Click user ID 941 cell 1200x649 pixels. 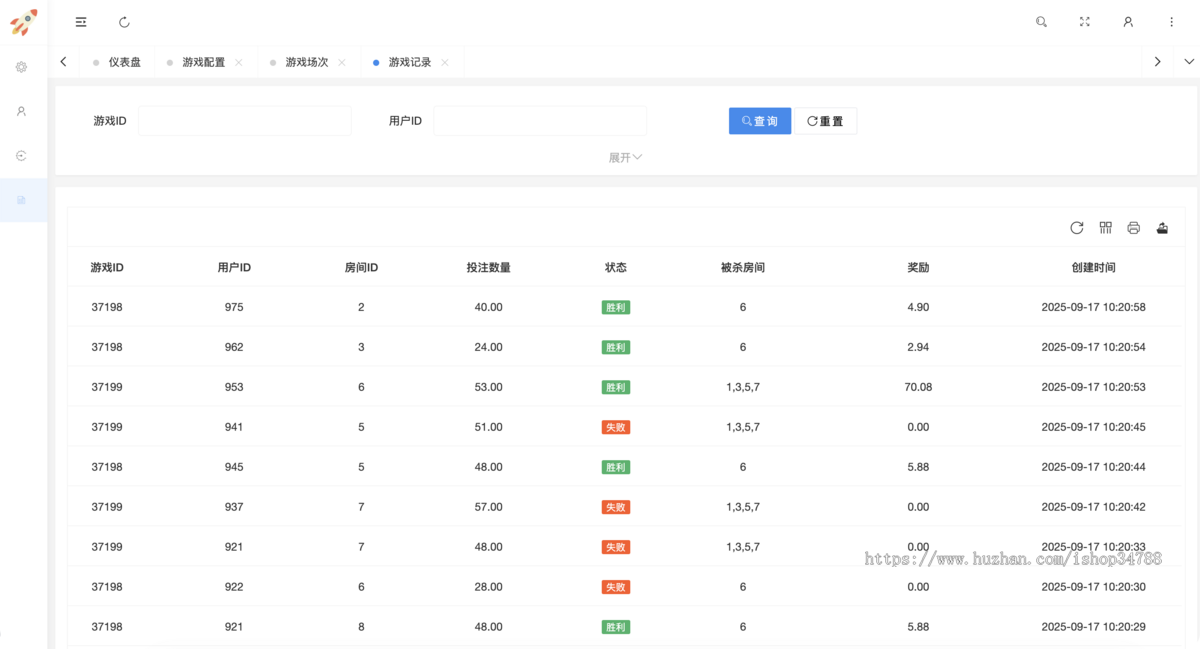pos(234,427)
